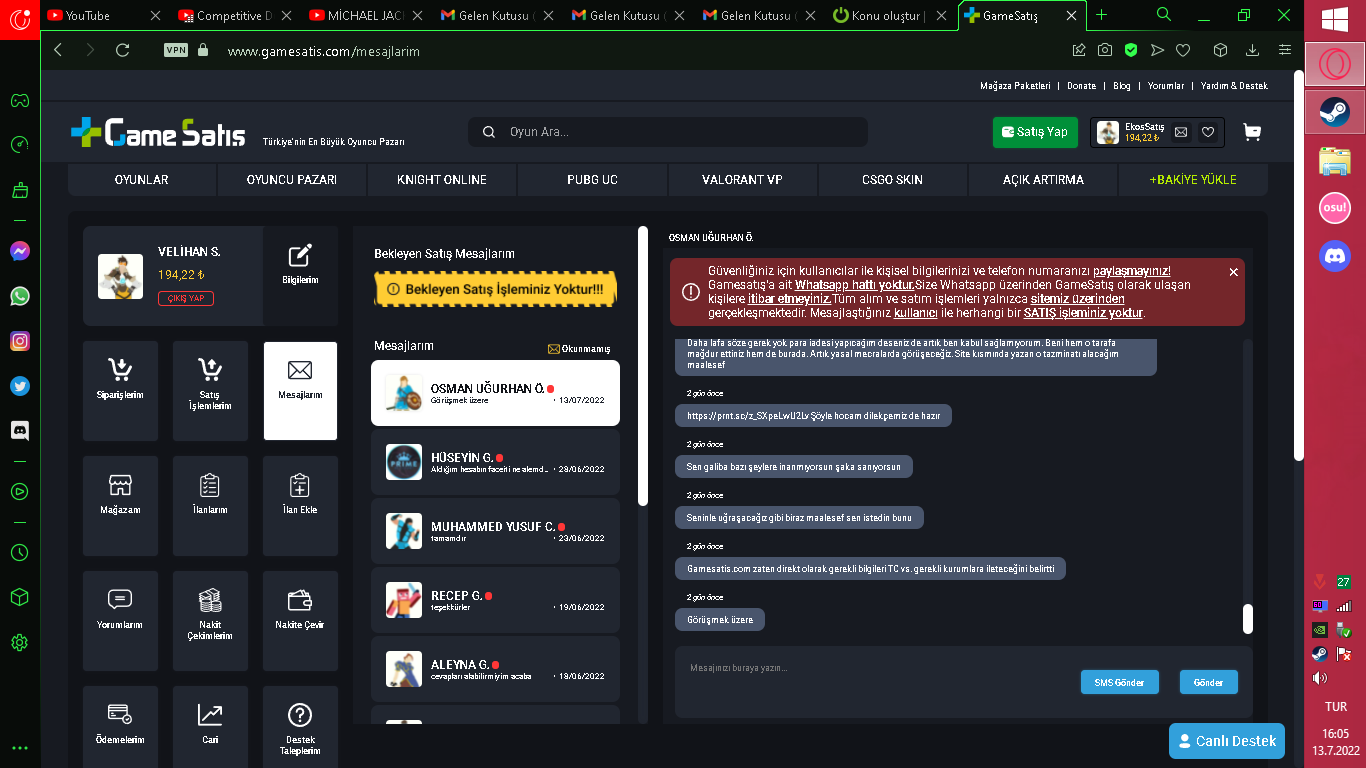This screenshot has width=1366, height=768.
Task: Open the Yorumlarım comments tile
Action: pos(120,621)
